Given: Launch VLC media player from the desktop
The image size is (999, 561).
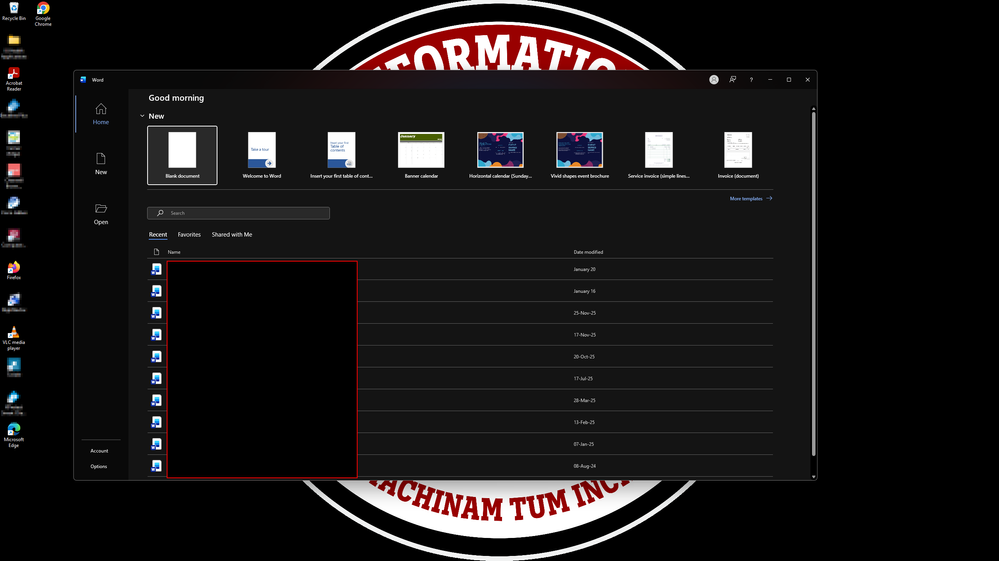Looking at the screenshot, I should pos(13,338).
